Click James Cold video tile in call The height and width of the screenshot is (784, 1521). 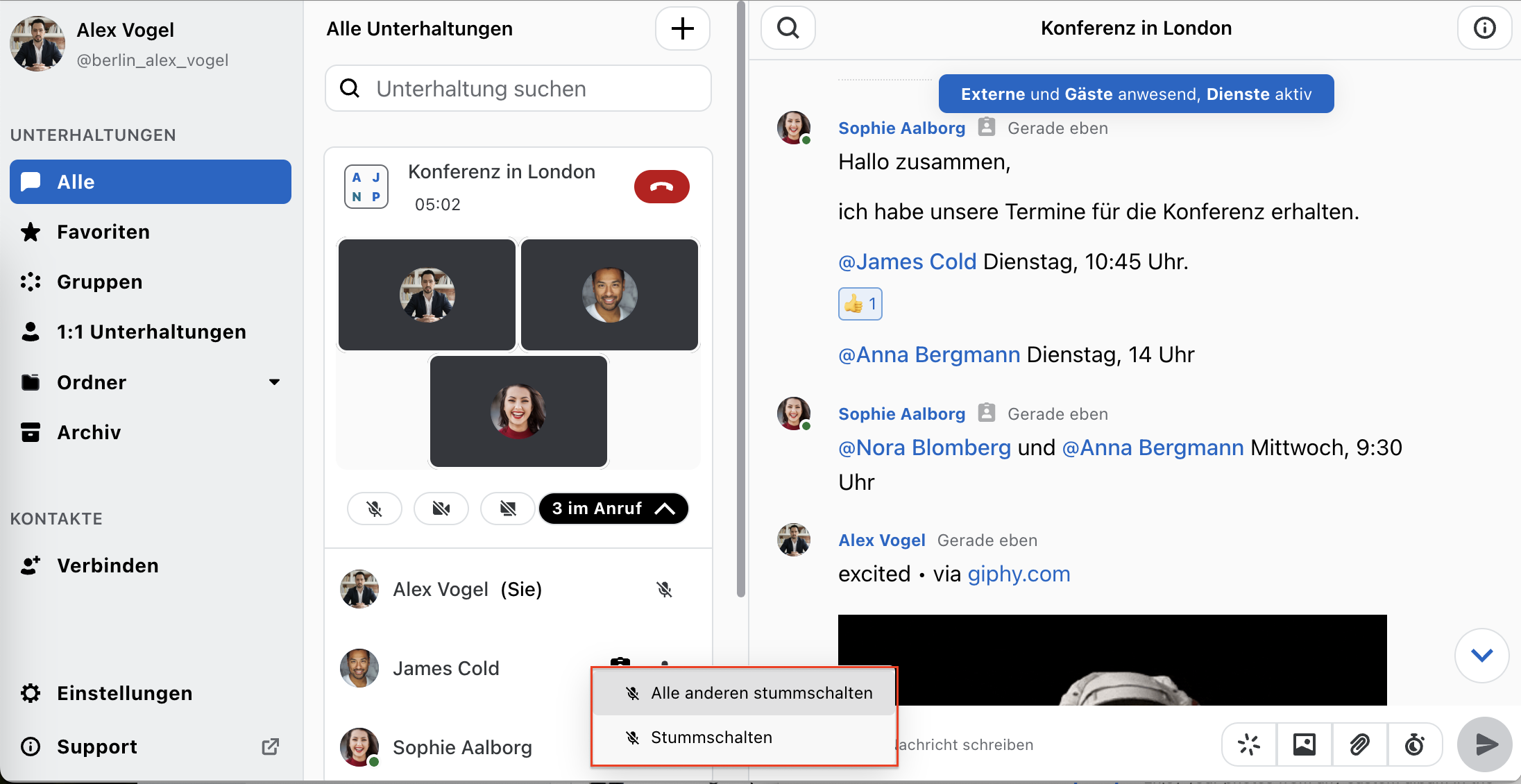point(609,295)
